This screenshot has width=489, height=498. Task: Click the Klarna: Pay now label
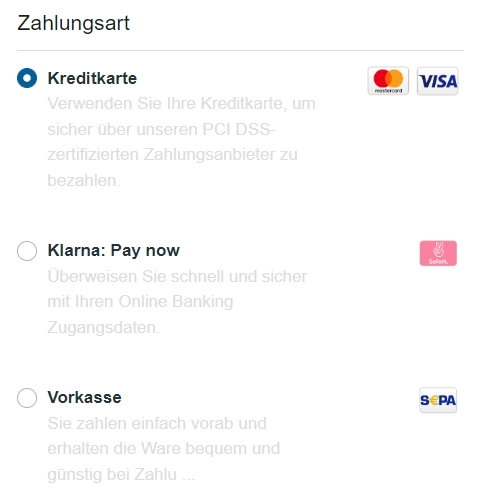point(114,251)
